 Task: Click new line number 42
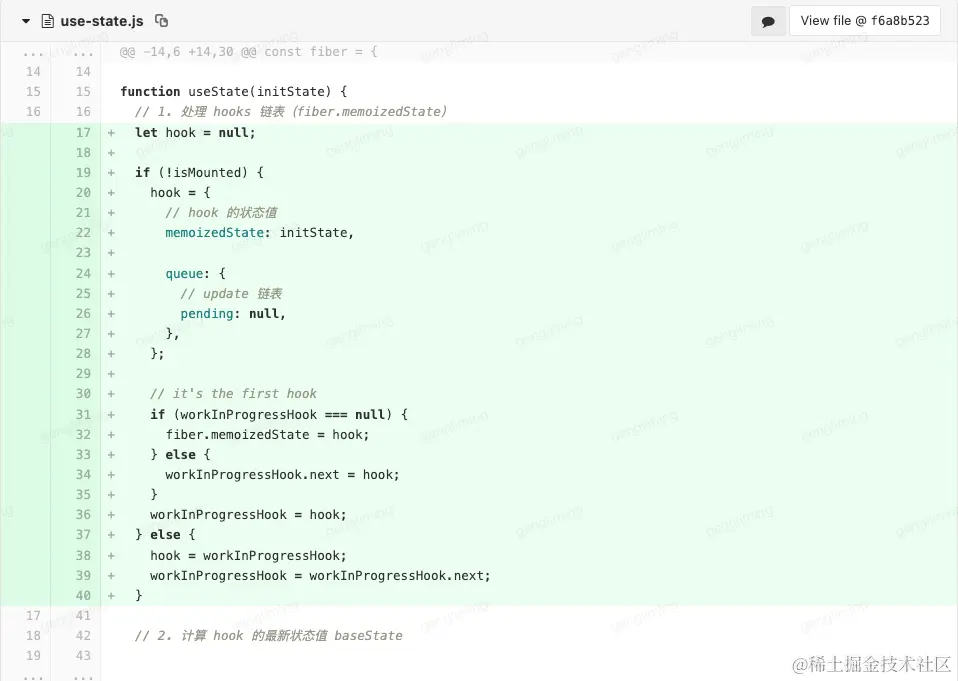[x=83, y=635]
